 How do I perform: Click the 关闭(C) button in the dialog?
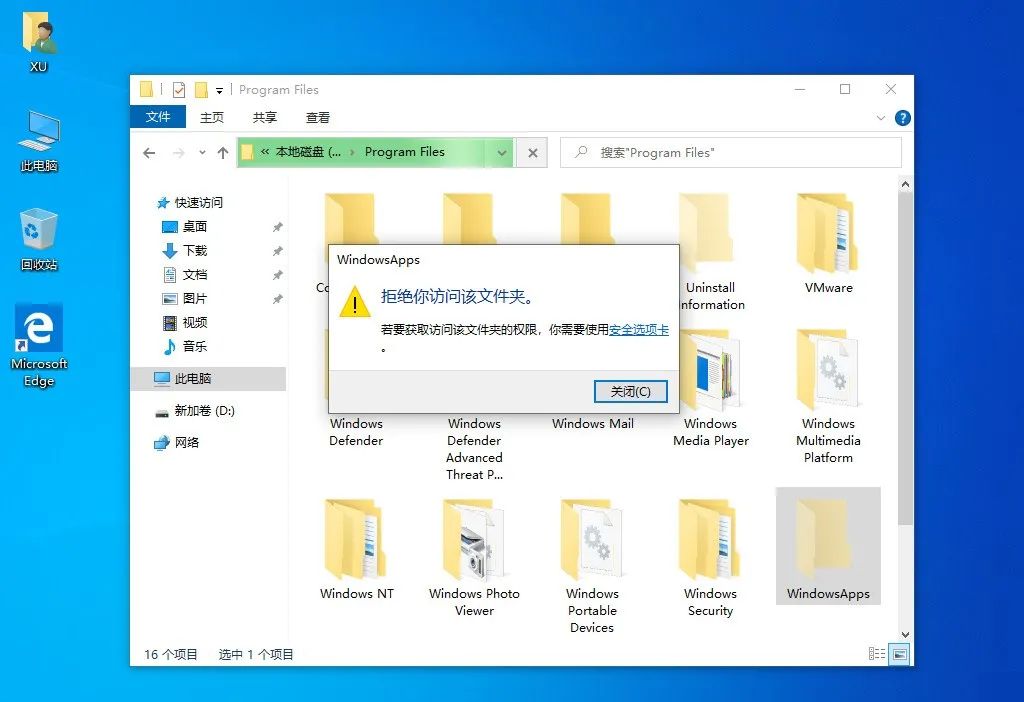coord(630,391)
